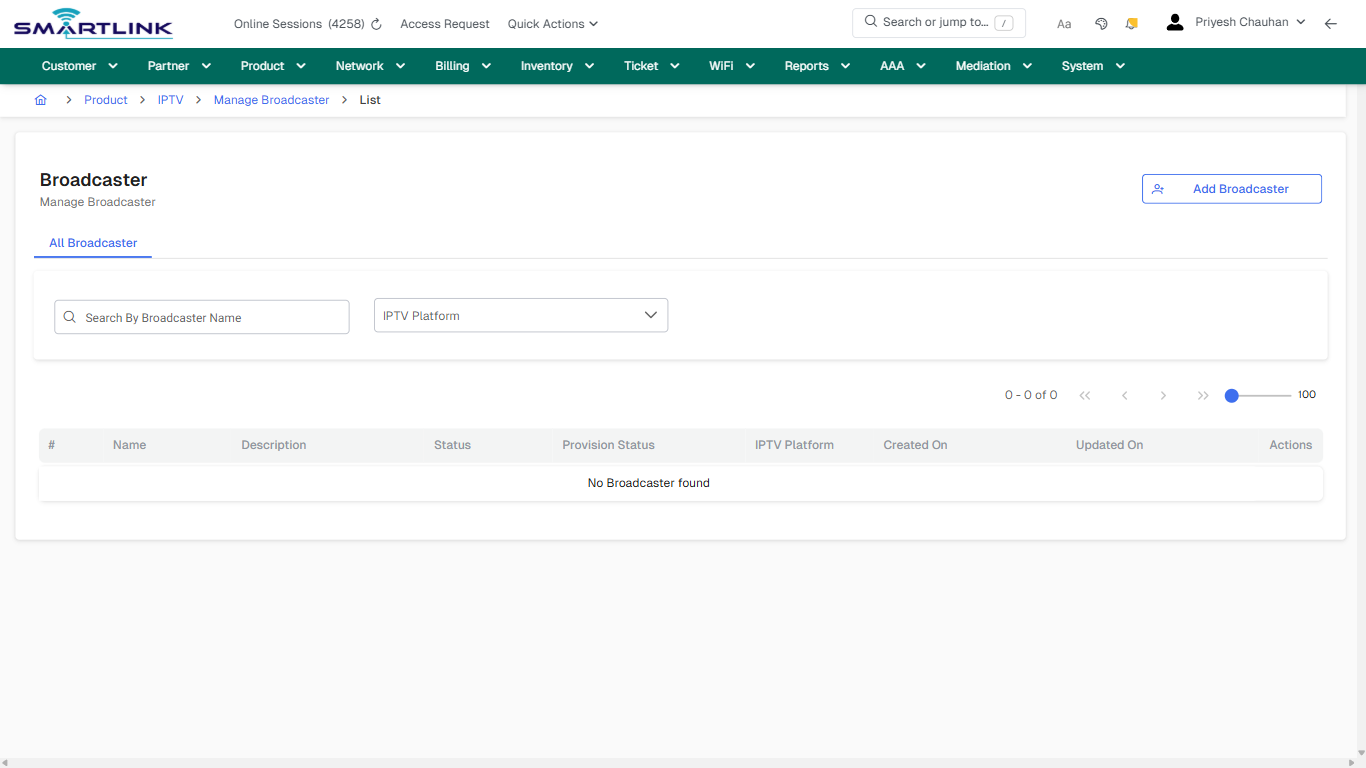Click the Add Broadcaster button

1231,188
